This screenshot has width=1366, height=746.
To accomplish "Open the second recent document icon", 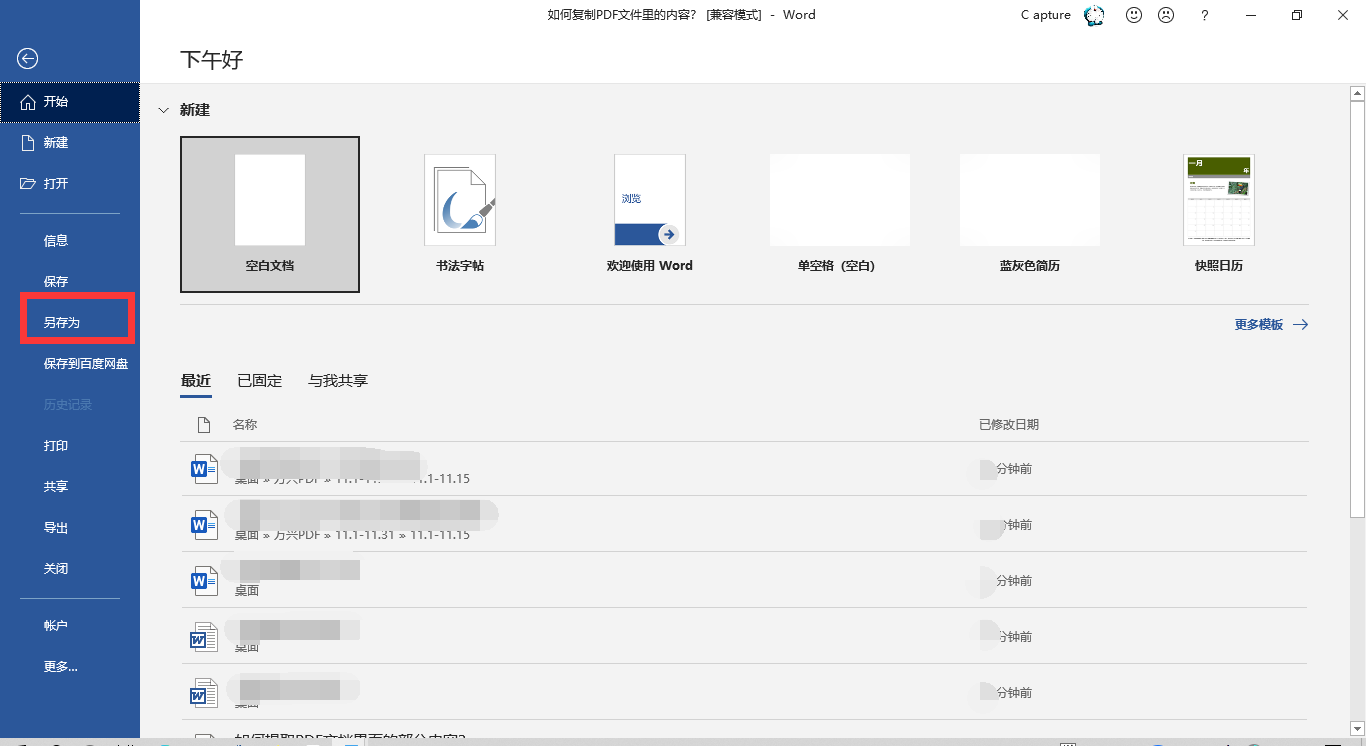I will [204, 525].
